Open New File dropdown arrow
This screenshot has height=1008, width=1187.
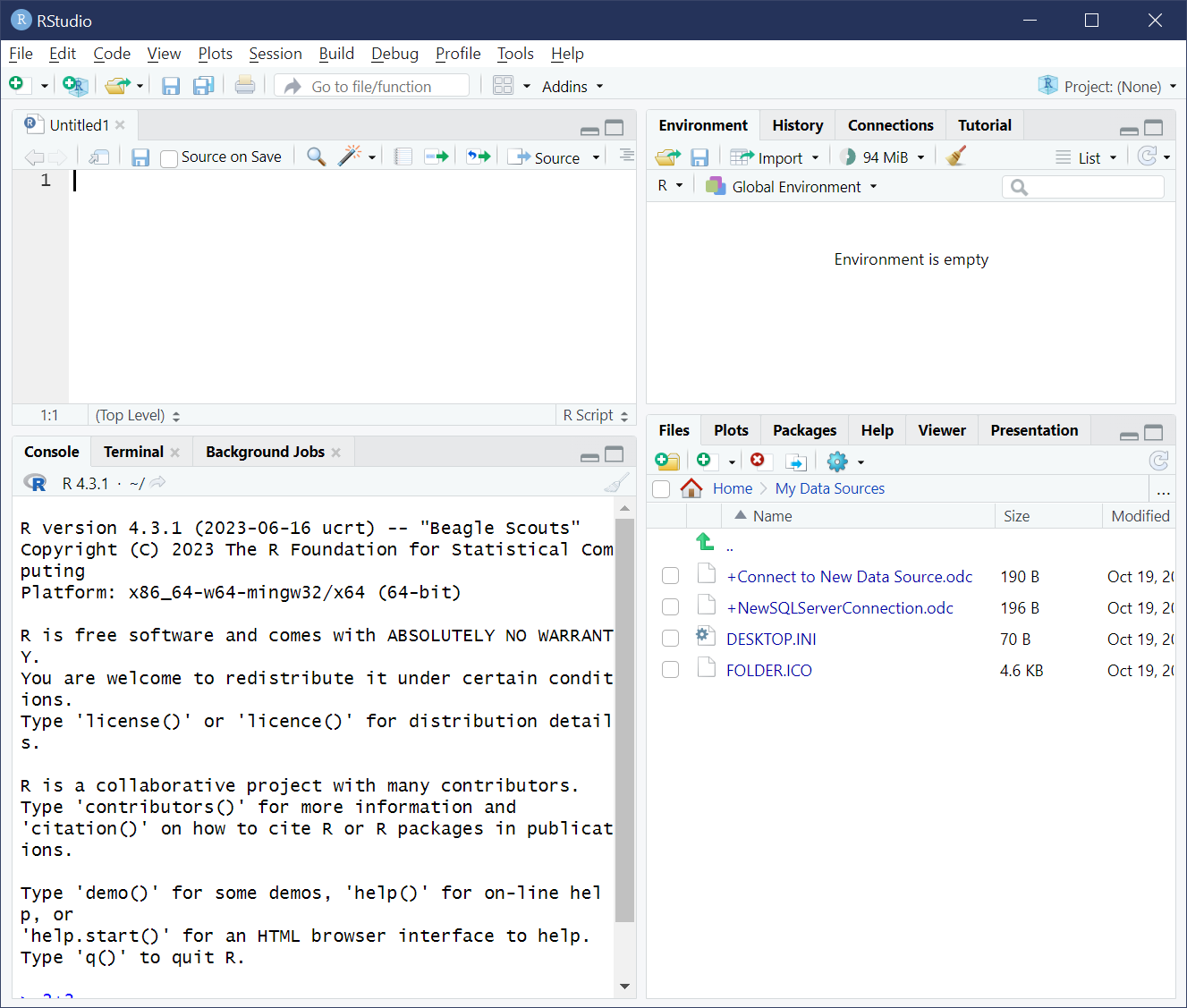(x=44, y=87)
